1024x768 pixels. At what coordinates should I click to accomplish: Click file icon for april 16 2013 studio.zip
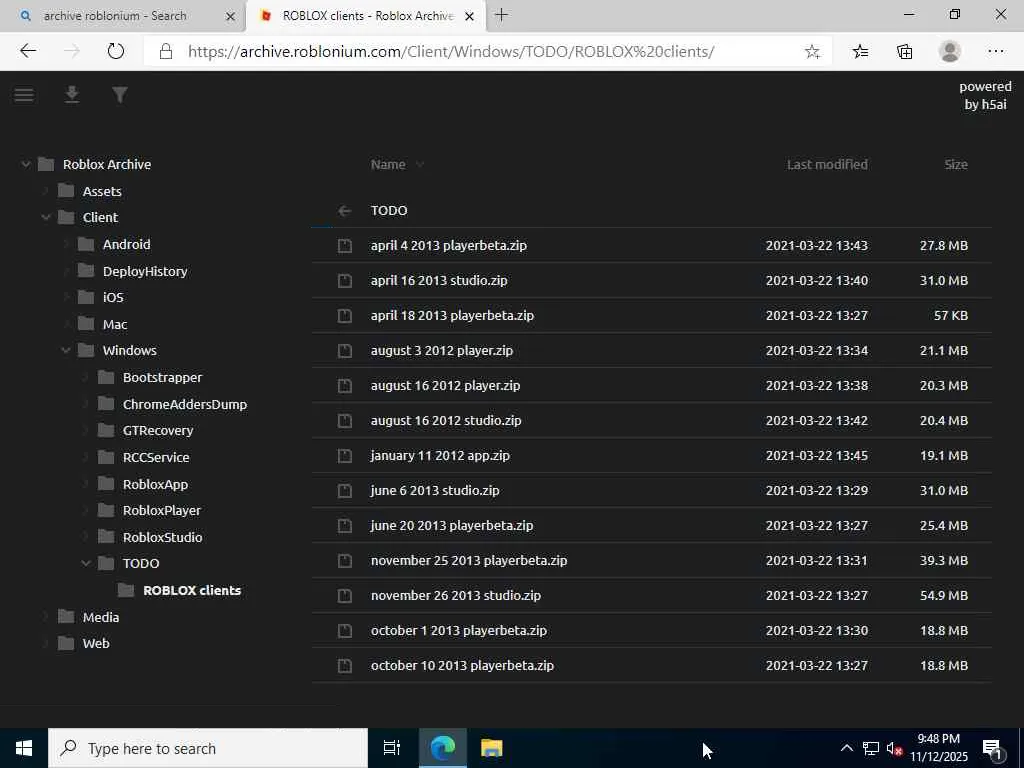click(x=344, y=281)
